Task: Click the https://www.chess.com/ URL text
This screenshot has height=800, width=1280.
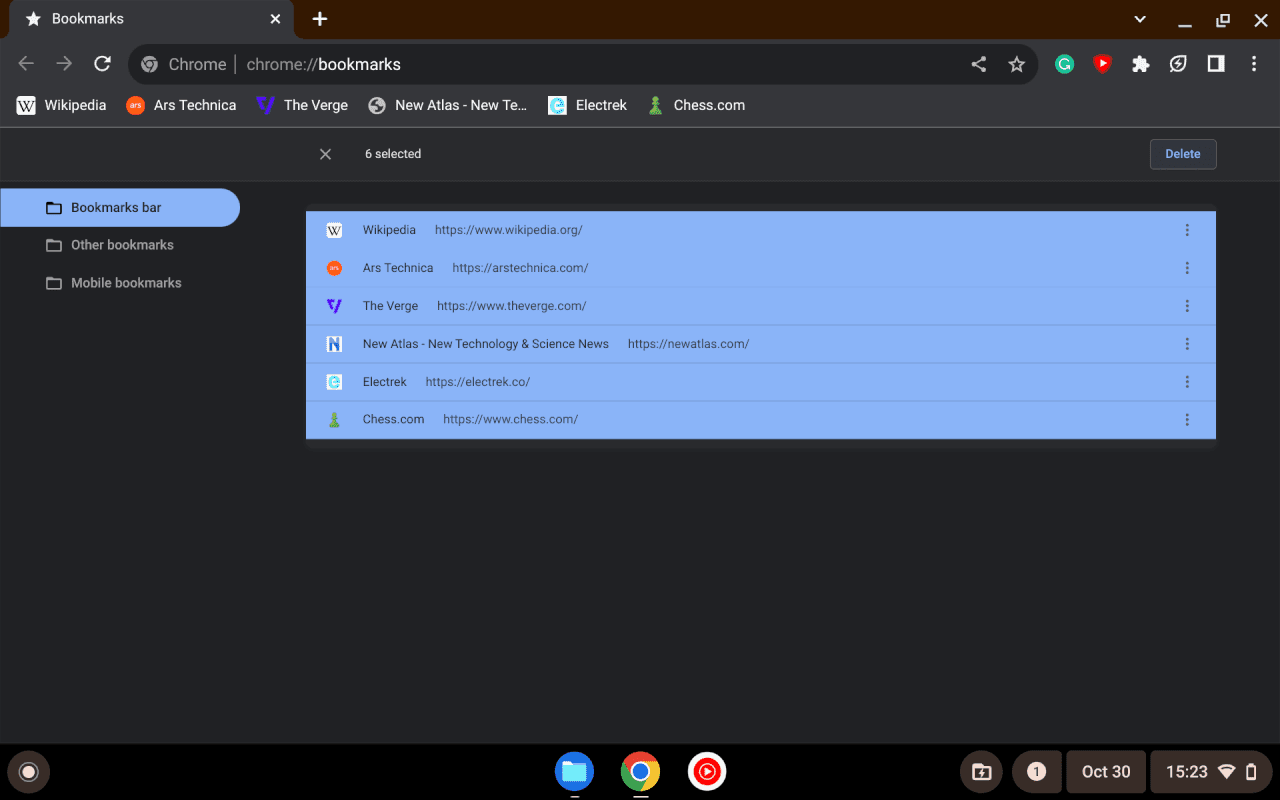Action: point(510,420)
